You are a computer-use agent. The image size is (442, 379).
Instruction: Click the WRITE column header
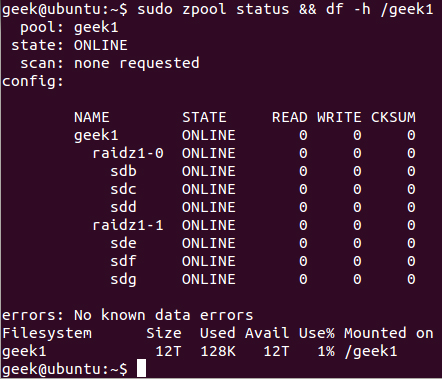pos(339,117)
